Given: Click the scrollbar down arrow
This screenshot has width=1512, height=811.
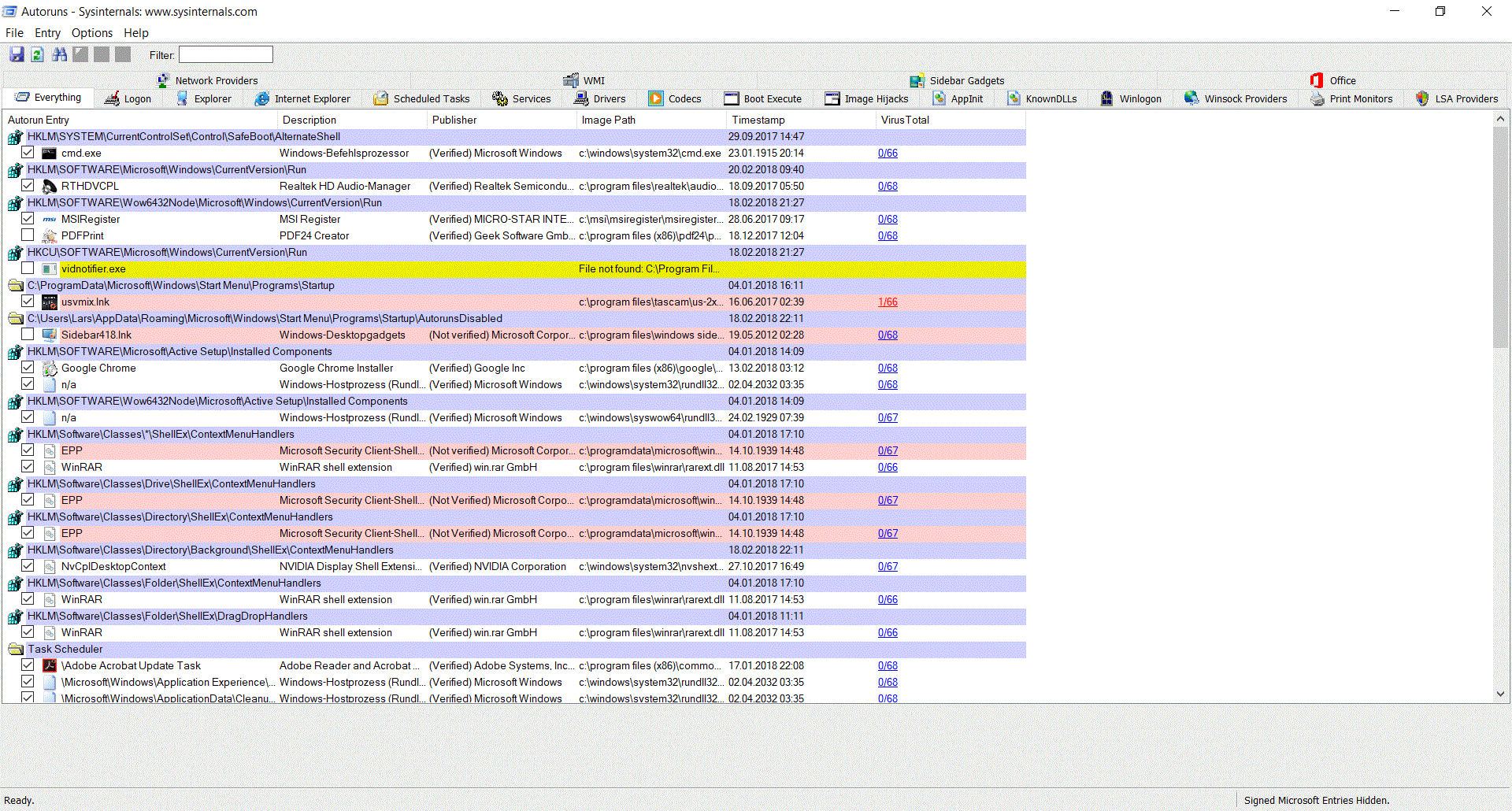Looking at the screenshot, I should click(x=1500, y=694).
